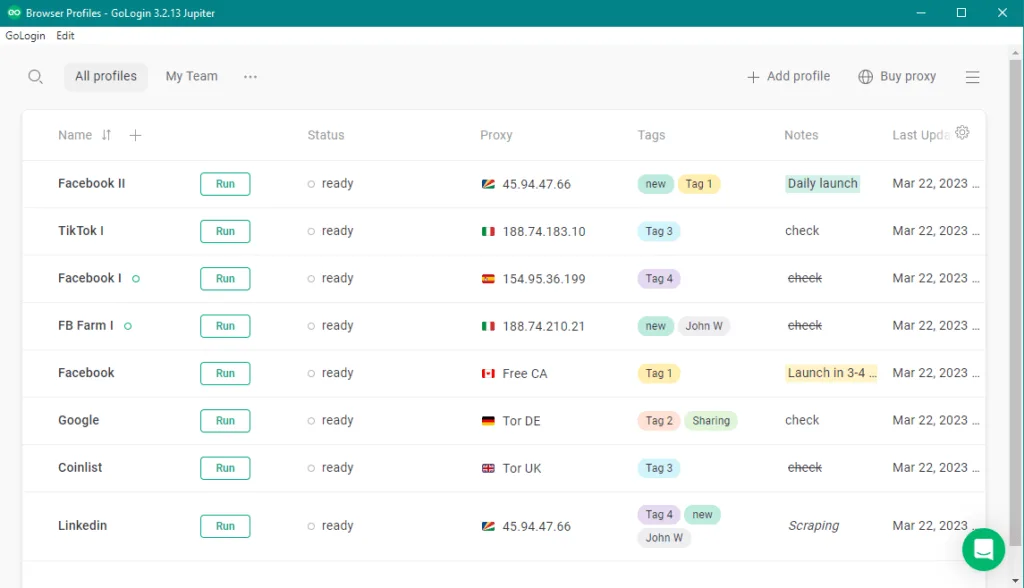
Task: Click green circle indicator next to FB Farm I
Action: click(x=128, y=326)
